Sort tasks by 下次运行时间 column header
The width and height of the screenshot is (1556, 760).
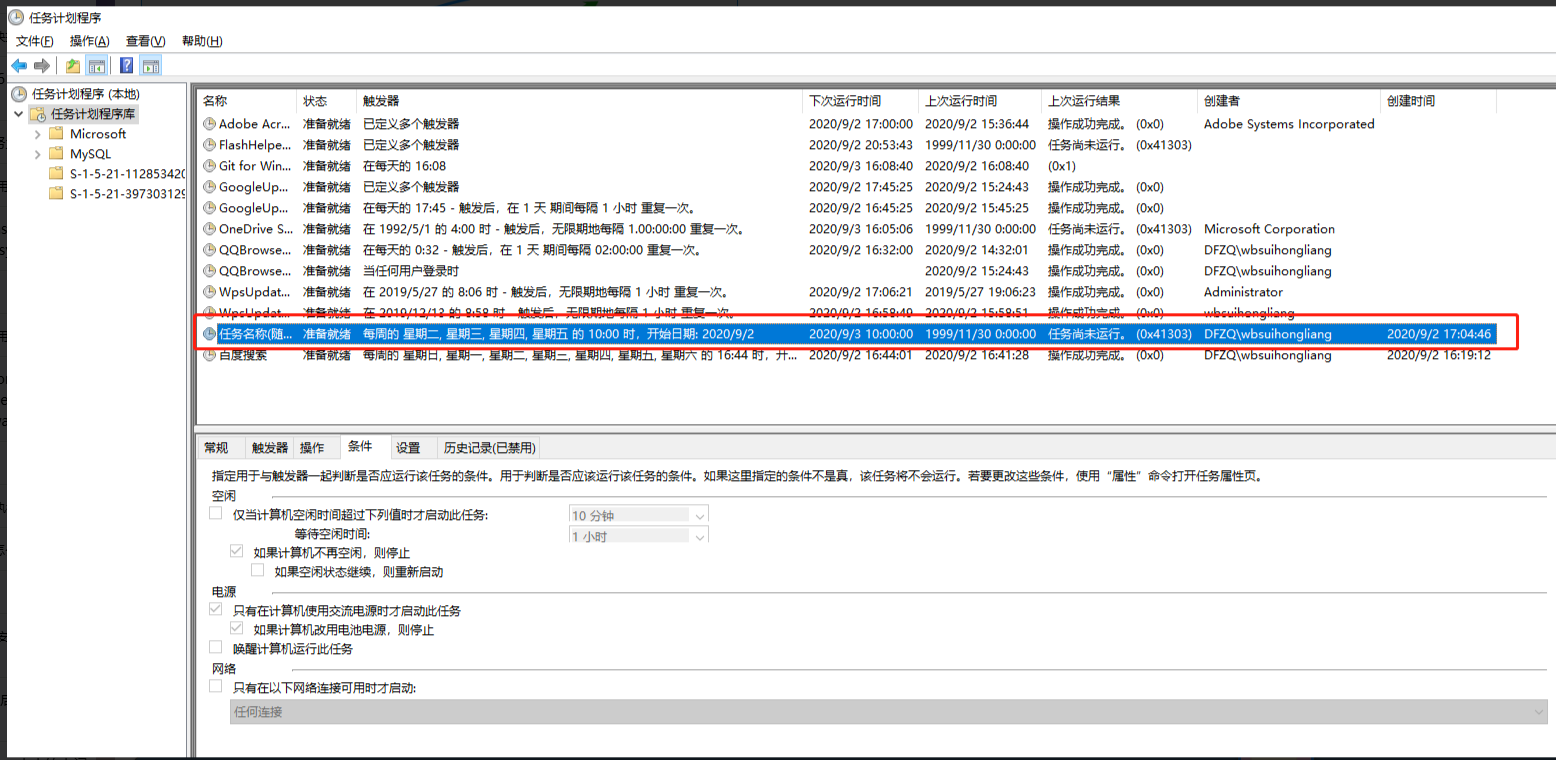[845, 101]
